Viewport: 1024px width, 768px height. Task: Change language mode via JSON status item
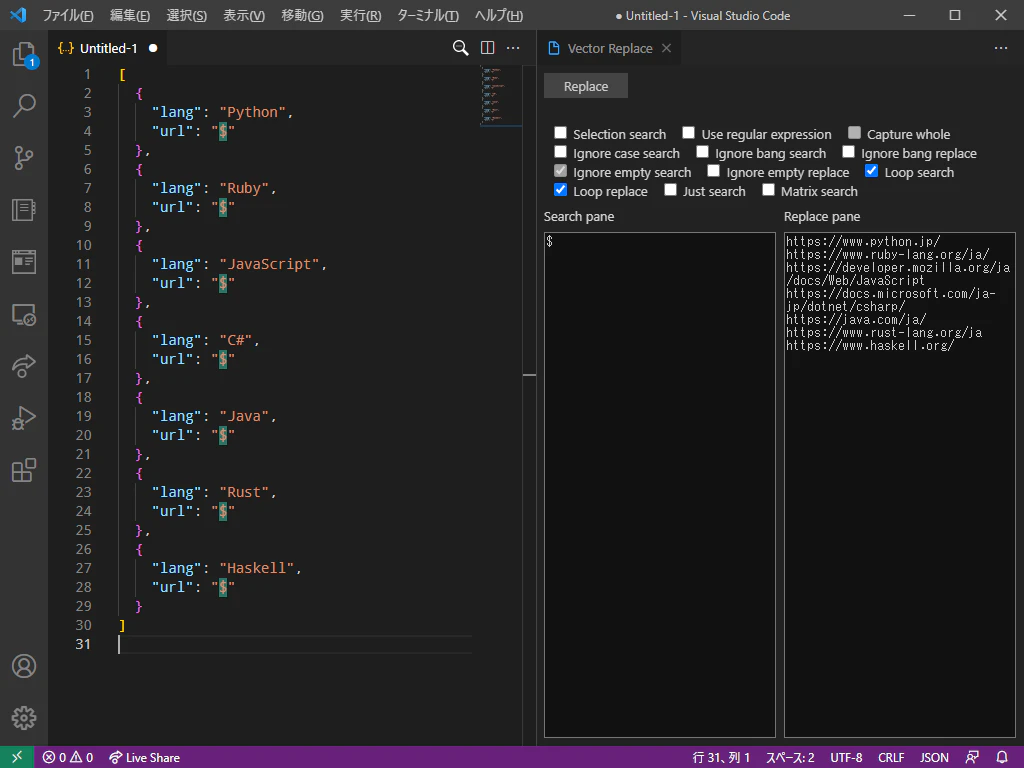(x=934, y=758)
